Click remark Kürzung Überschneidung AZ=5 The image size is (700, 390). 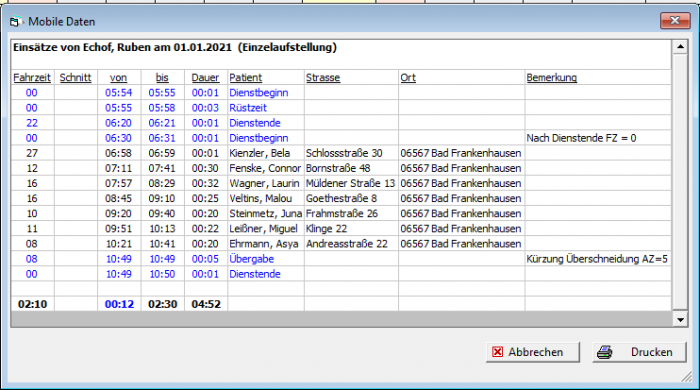[x=597, y=259]
